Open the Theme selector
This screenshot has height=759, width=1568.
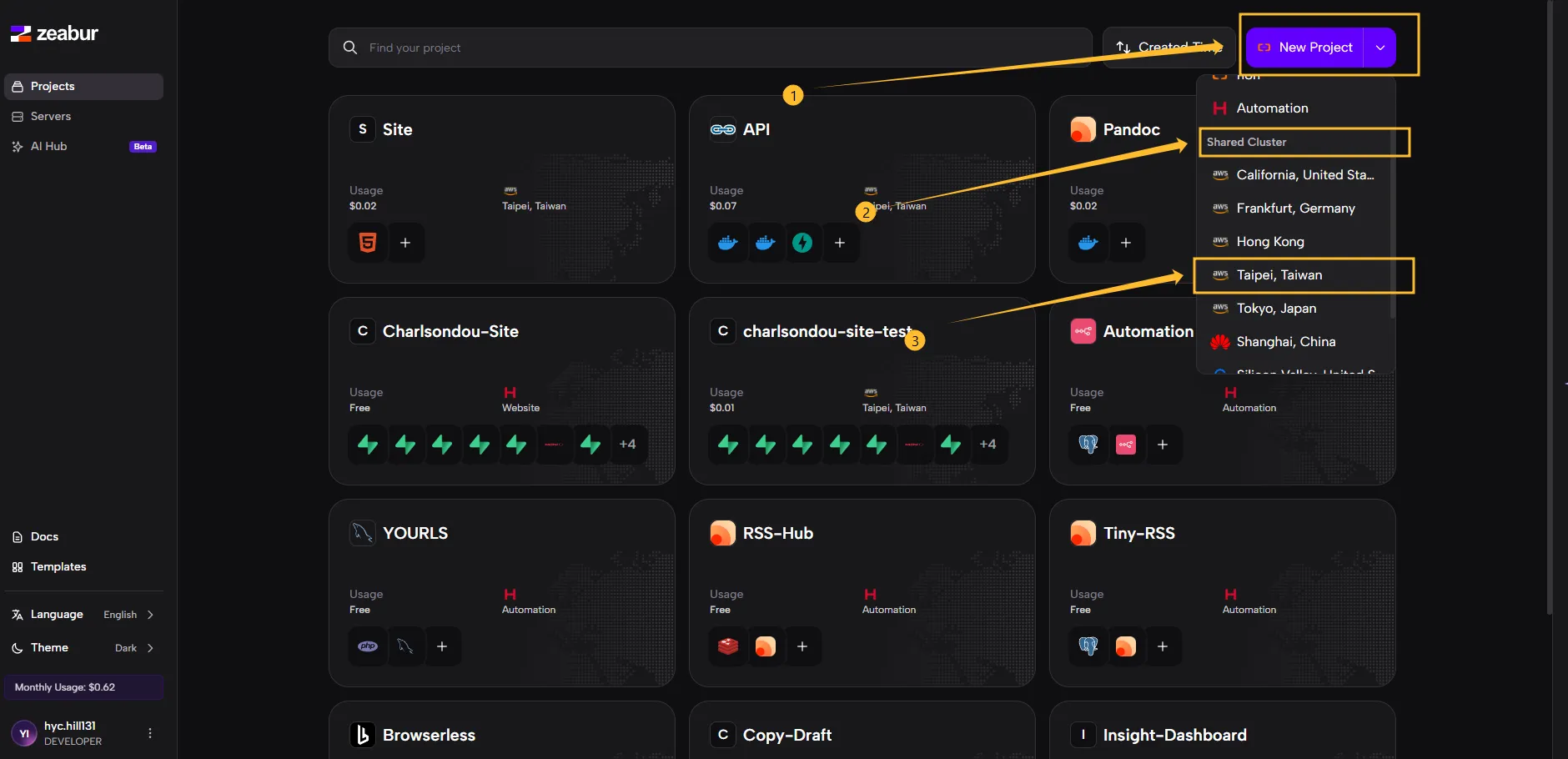point(83,648)
